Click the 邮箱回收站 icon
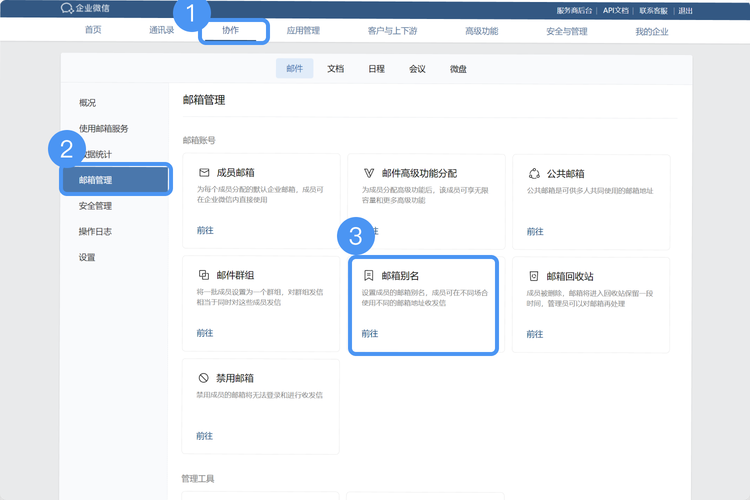750x500 pixels. [533, 275]
